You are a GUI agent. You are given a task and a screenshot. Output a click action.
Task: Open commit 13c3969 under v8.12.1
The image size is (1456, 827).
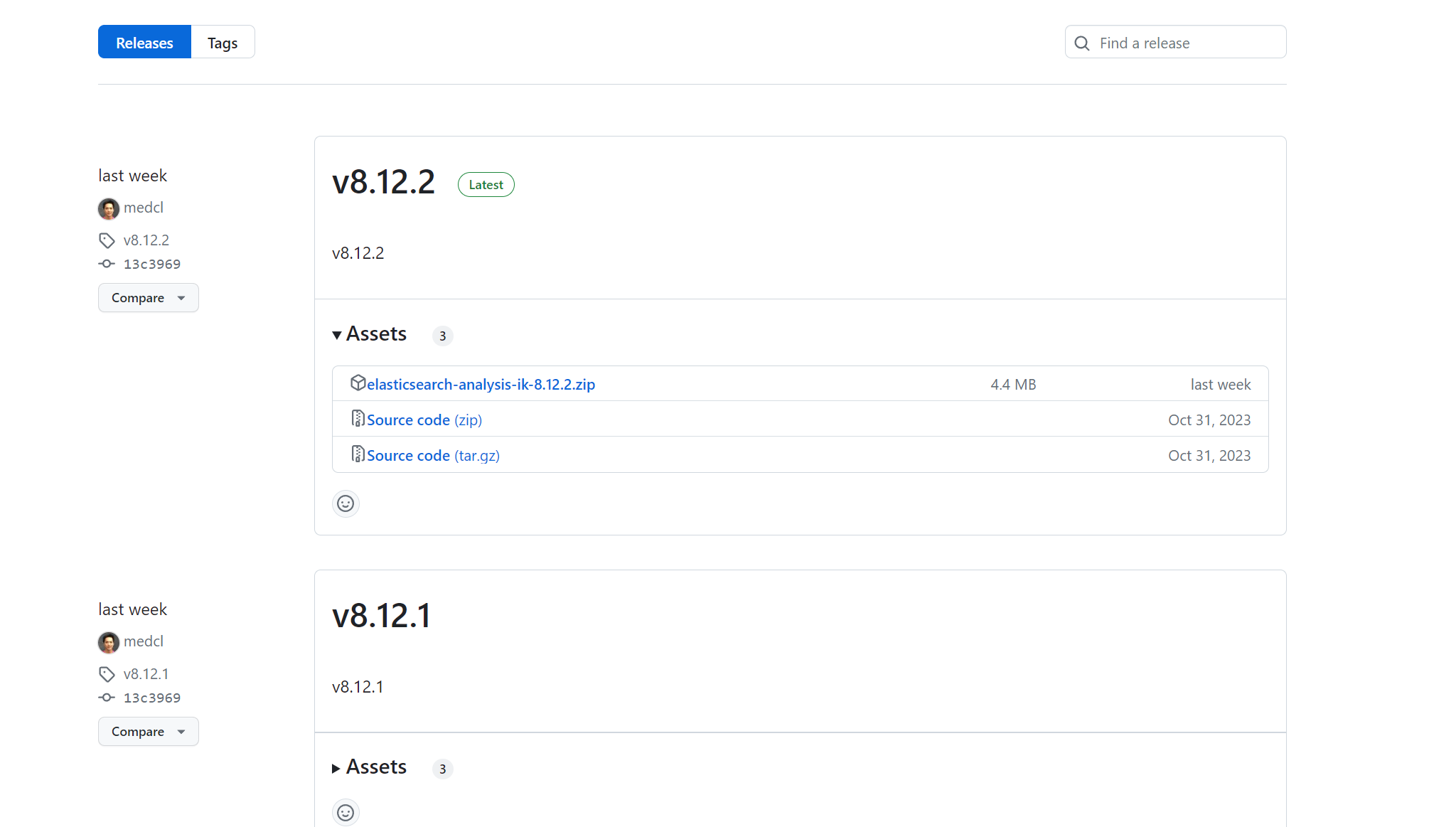coord(152,698)
